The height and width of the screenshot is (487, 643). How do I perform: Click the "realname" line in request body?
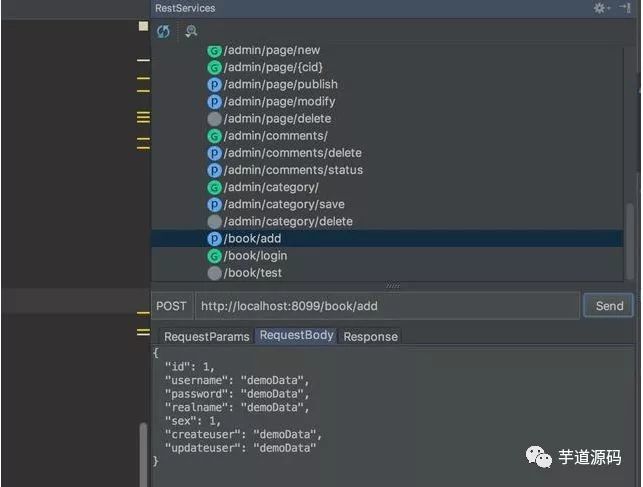point(237,407)
